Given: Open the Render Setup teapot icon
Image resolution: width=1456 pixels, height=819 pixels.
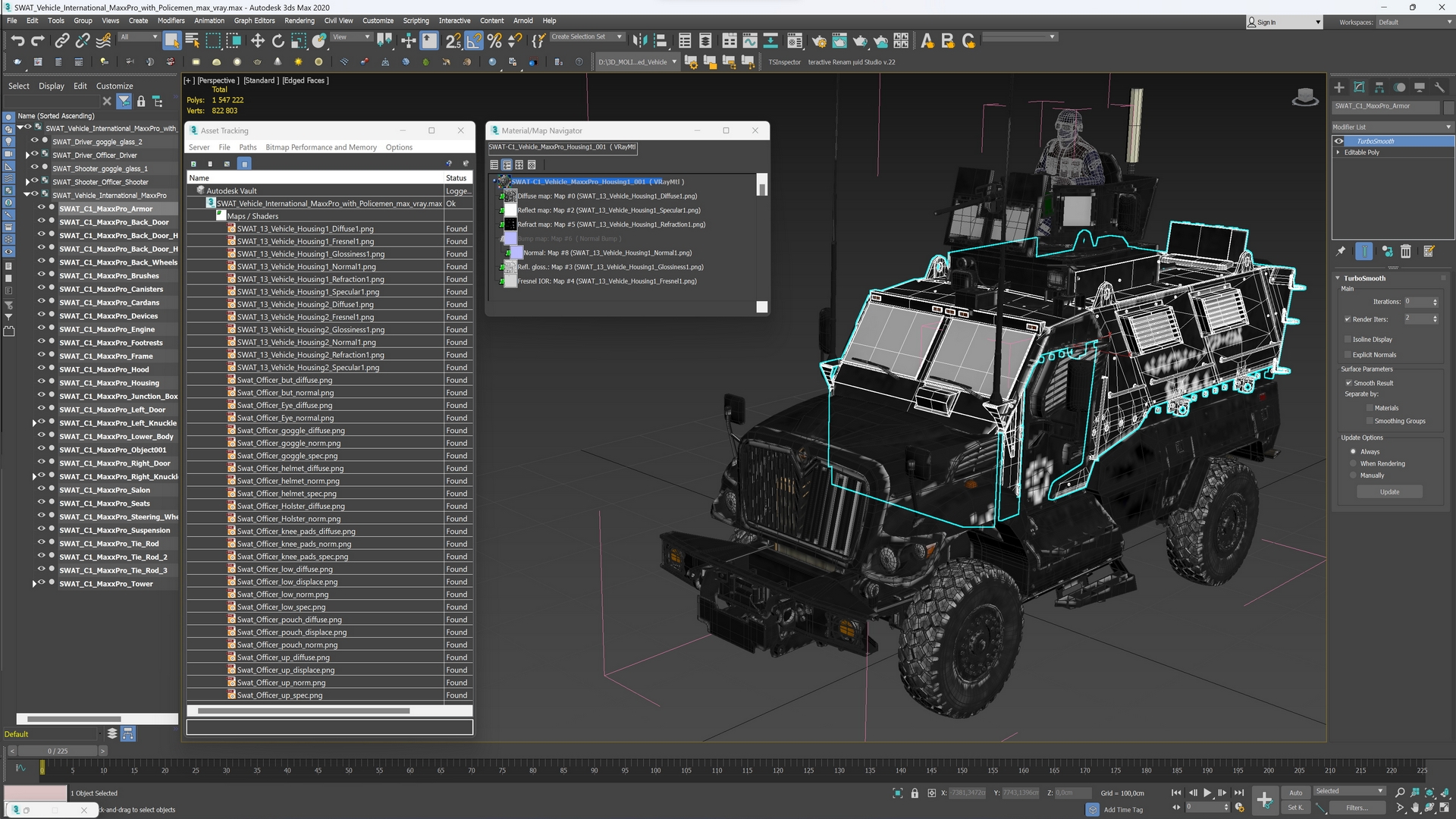Looking at the screenshot, I should click(818, 41).
